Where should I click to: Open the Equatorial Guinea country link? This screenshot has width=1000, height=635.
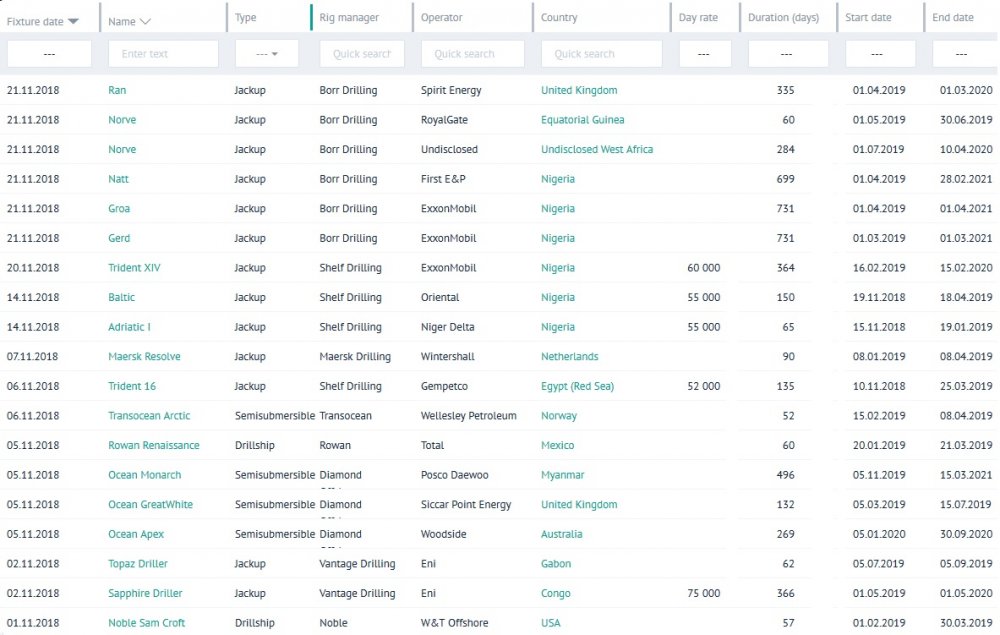pyautogui.click(x=583, y=119)
